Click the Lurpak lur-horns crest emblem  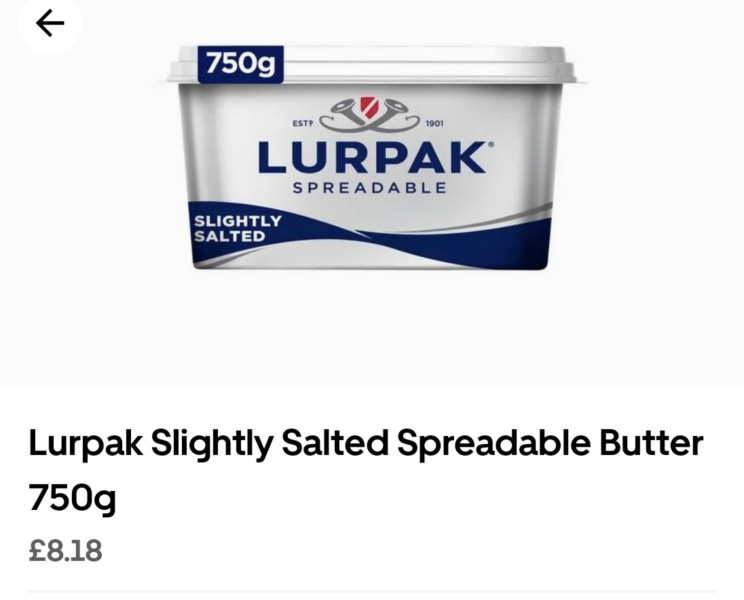click(369, 115)
